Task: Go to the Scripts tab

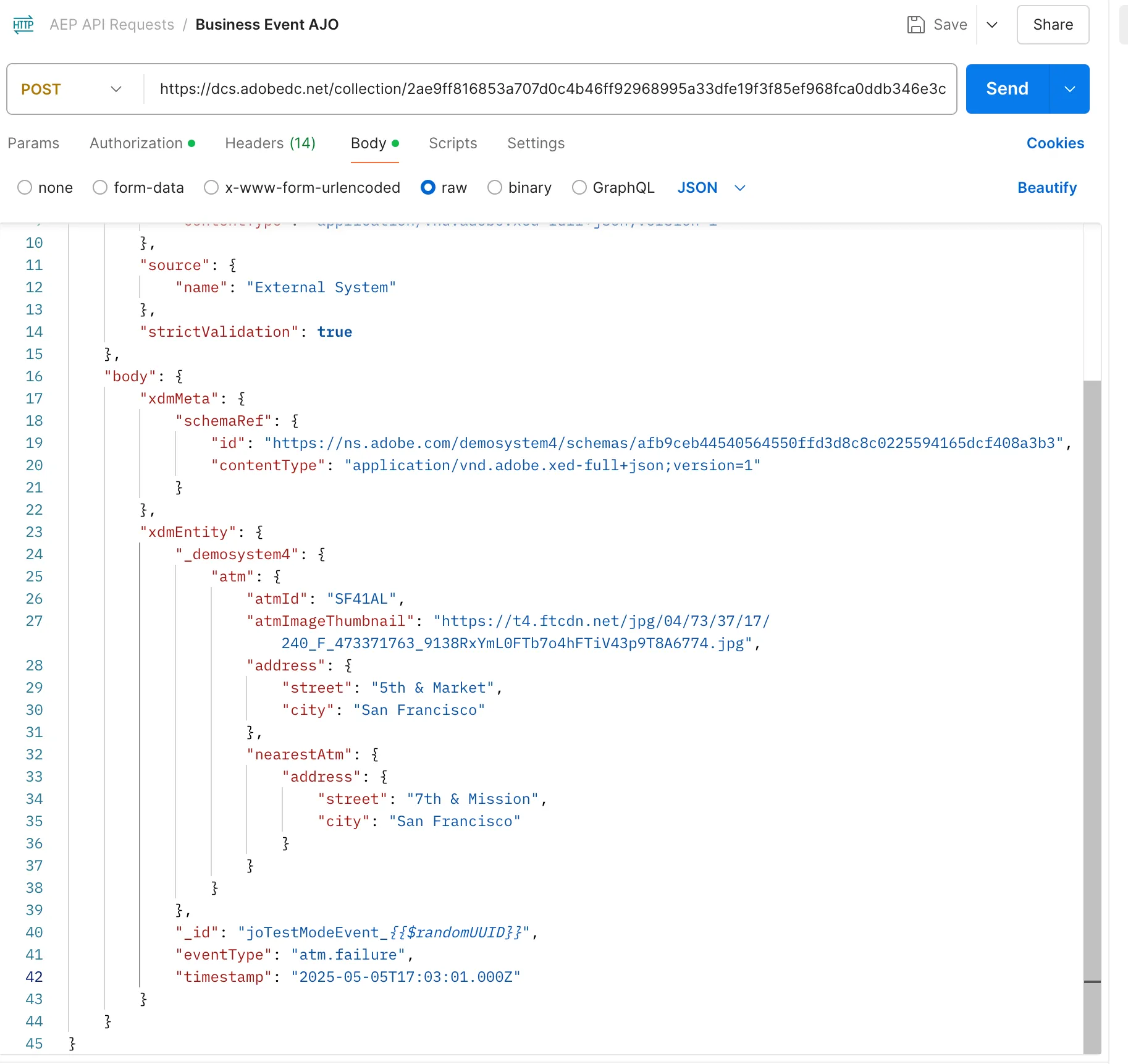Action: coord(453,143)
